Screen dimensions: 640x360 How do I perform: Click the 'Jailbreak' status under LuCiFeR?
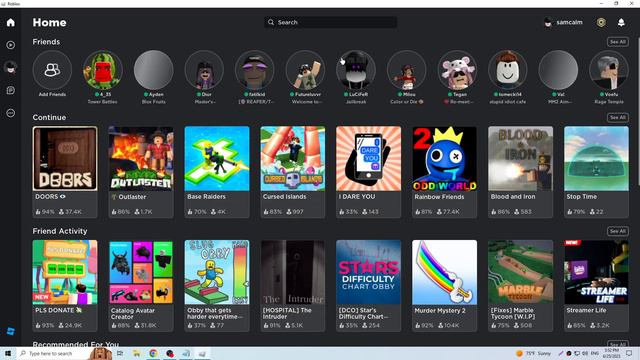(356, 102)
